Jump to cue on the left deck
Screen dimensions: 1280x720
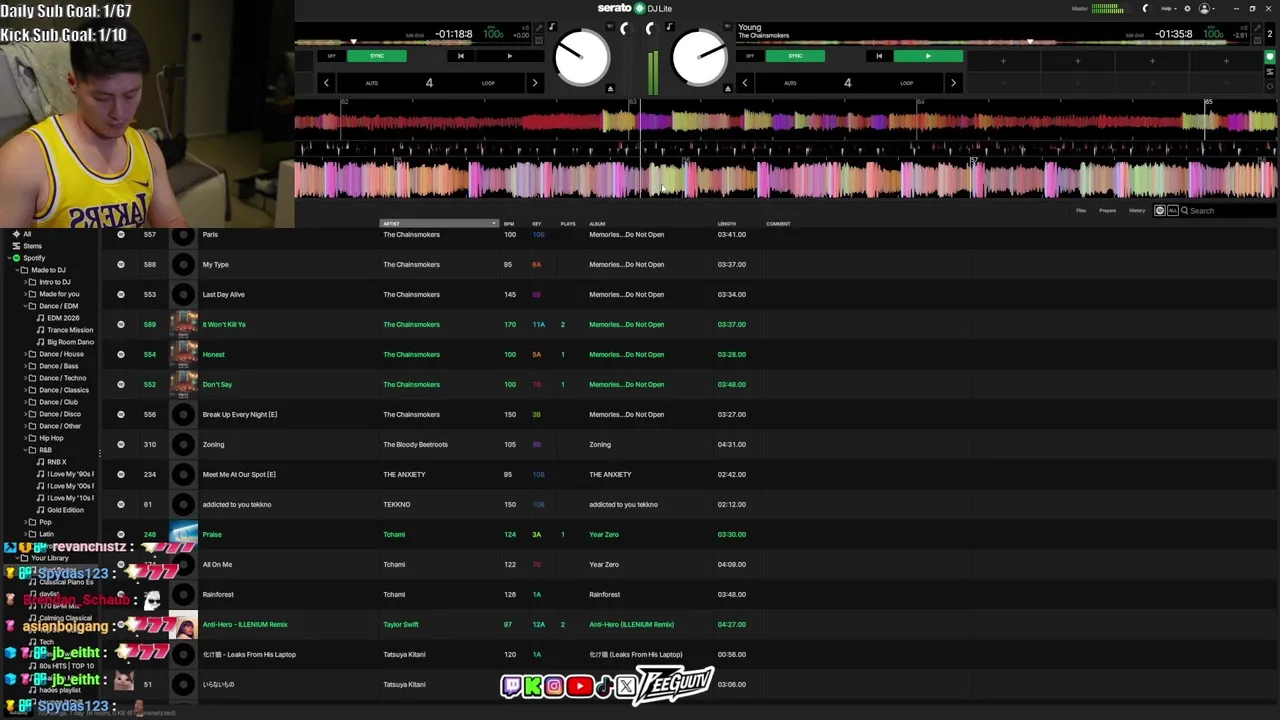click(x=460, y=56)
